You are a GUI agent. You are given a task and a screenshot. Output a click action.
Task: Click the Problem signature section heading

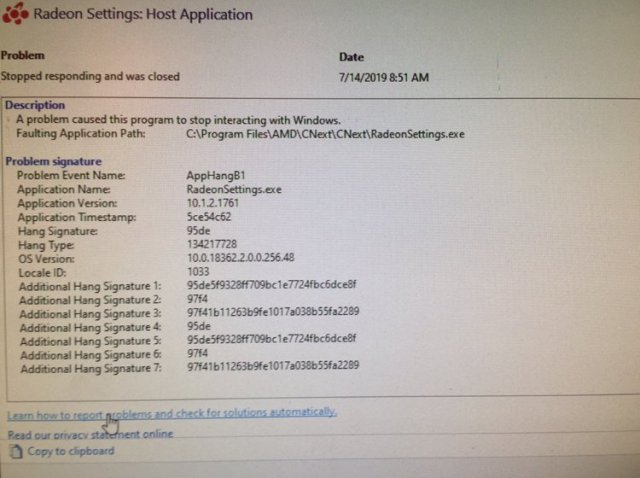[x=53, y=161]
